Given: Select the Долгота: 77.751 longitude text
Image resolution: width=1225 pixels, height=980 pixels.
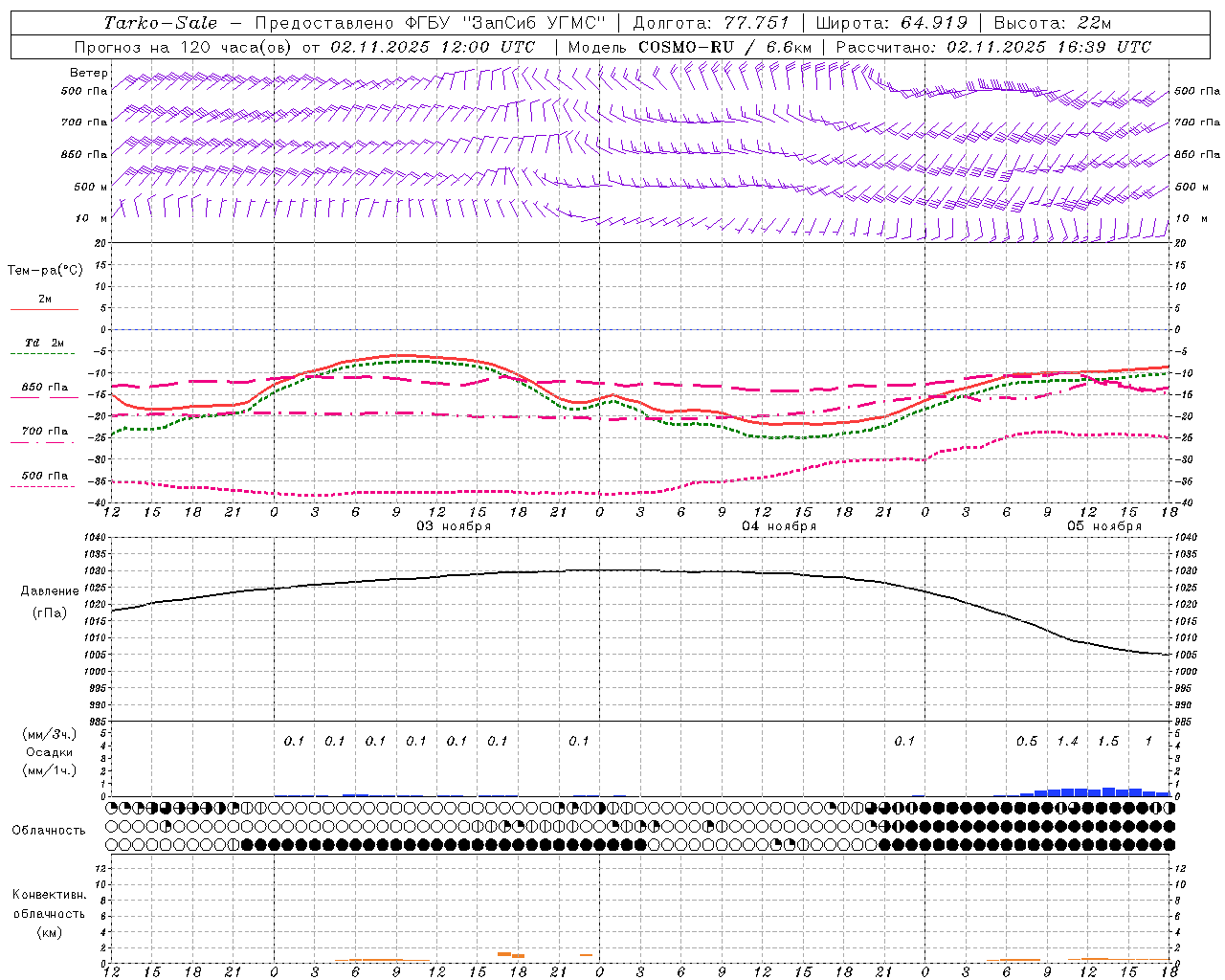Looking at the screenshot, I should tap(711, 23).
